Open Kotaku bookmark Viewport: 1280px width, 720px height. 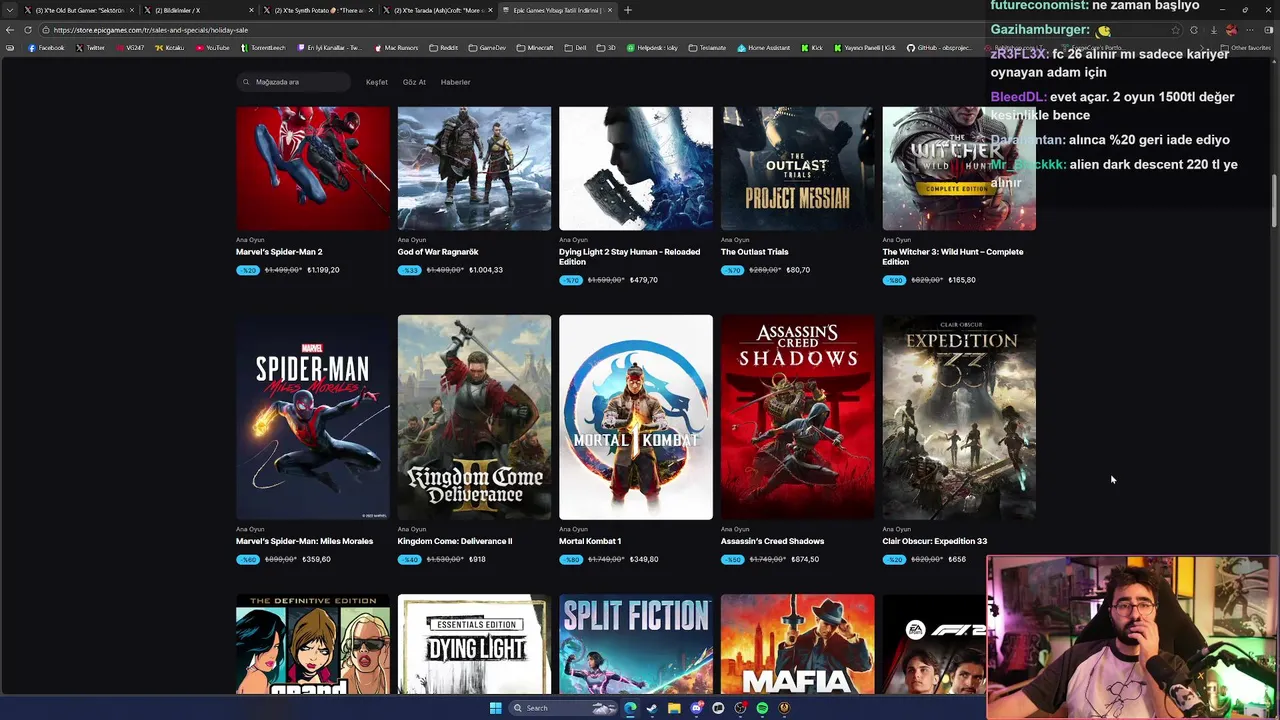pyautogui.click(x=170, y=48)
